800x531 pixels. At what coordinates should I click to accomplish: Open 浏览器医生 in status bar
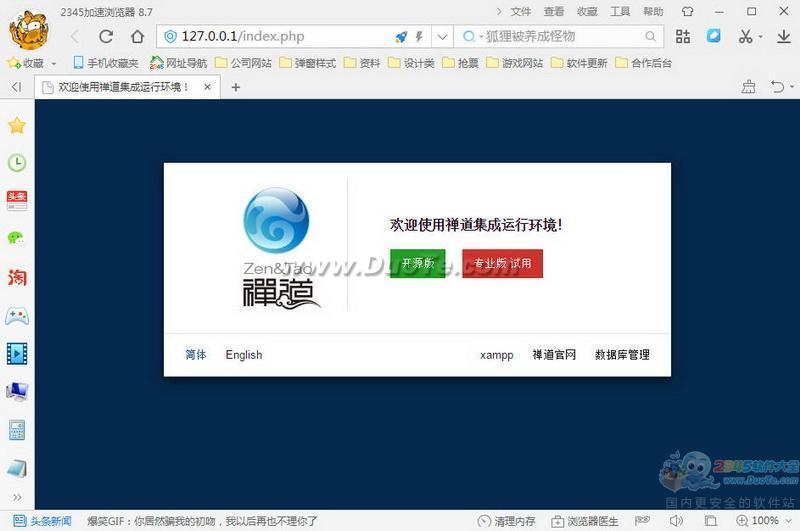585,521
